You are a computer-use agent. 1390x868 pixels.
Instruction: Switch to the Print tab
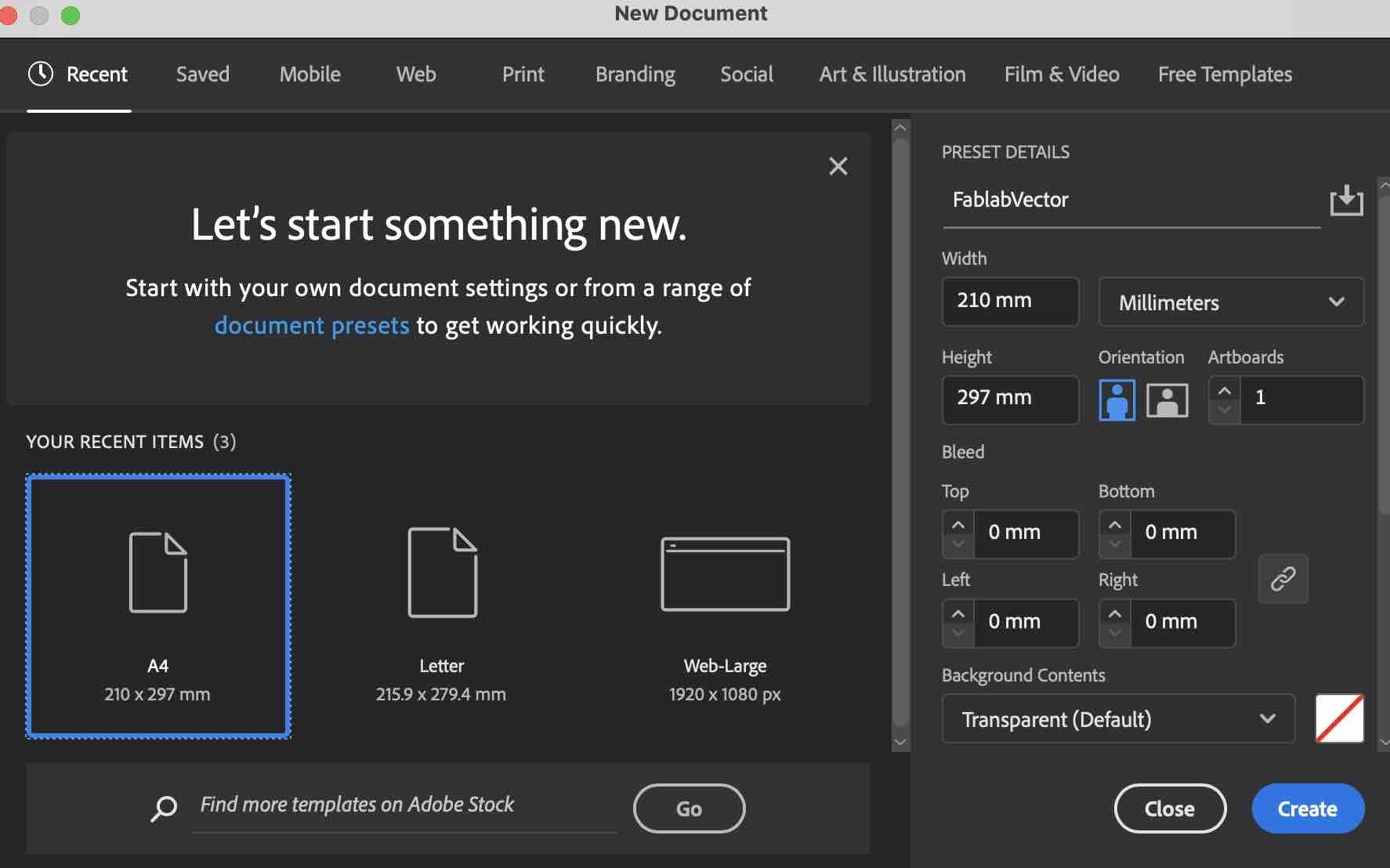tap(523, 74)
